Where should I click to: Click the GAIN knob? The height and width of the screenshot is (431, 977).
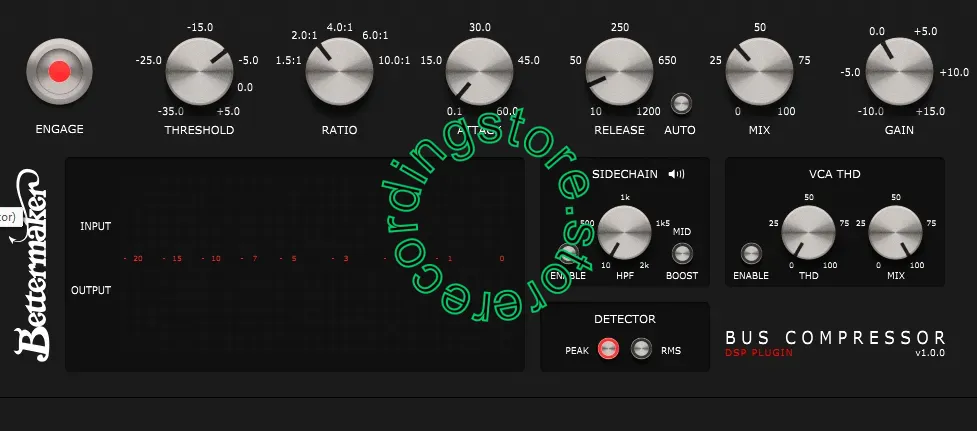click(x=899, y=71)
